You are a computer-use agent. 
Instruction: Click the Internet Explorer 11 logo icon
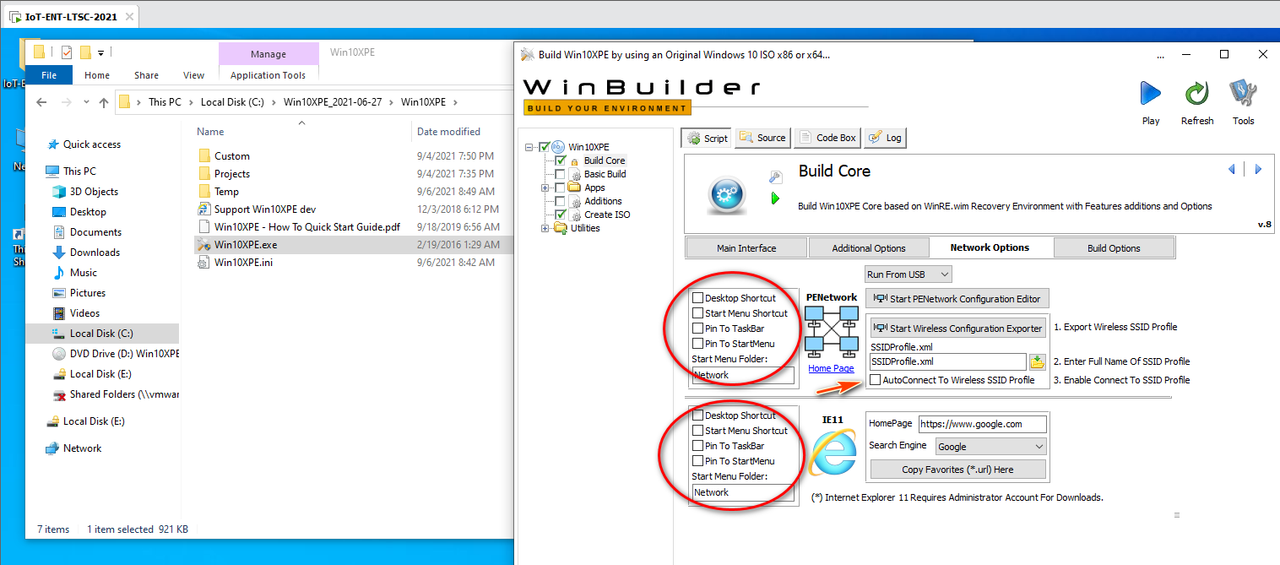pyautogui.click(x=833, y=453)
